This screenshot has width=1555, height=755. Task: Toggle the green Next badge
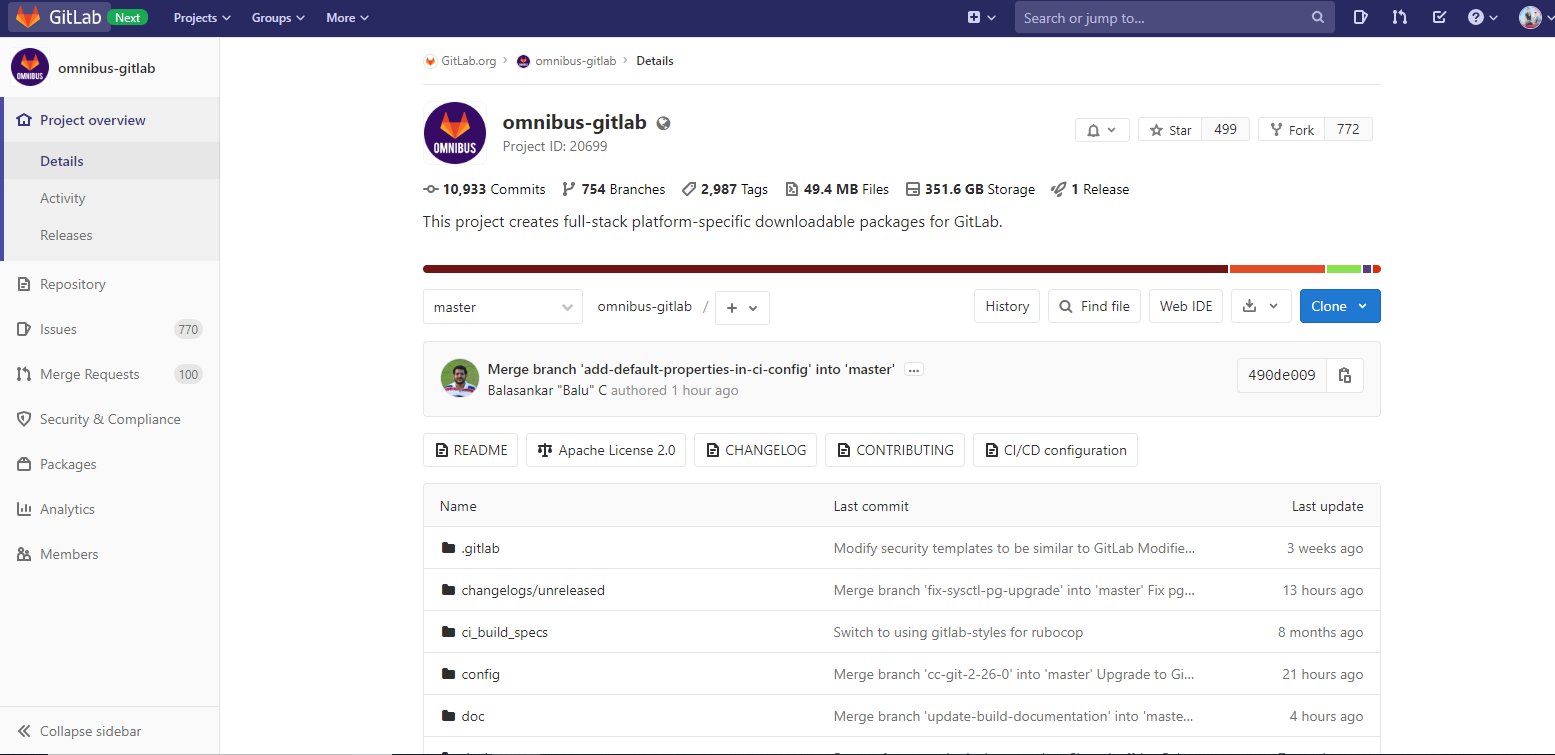(x=127, y=18)
